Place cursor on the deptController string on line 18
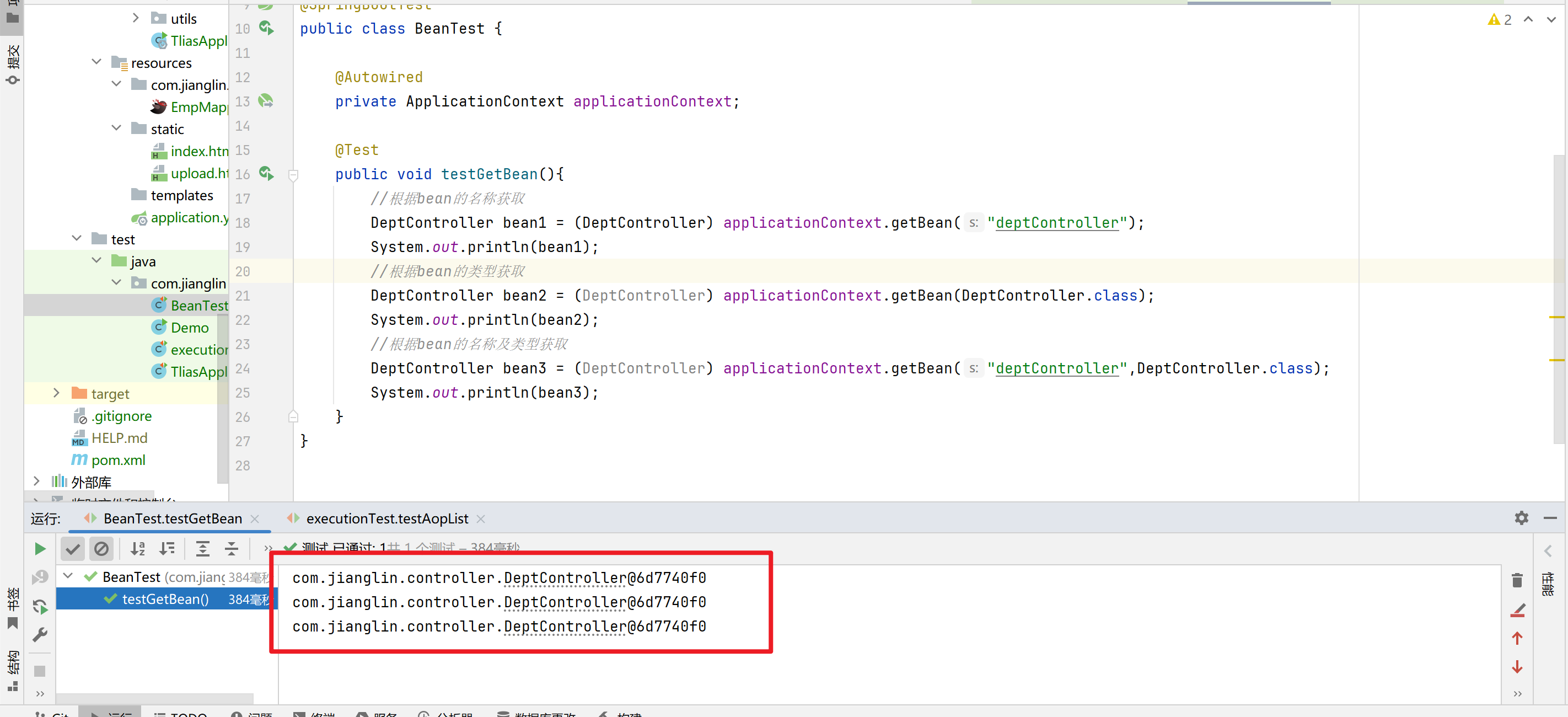This screenshot has width=1568, height=717. click(1057, 222)
